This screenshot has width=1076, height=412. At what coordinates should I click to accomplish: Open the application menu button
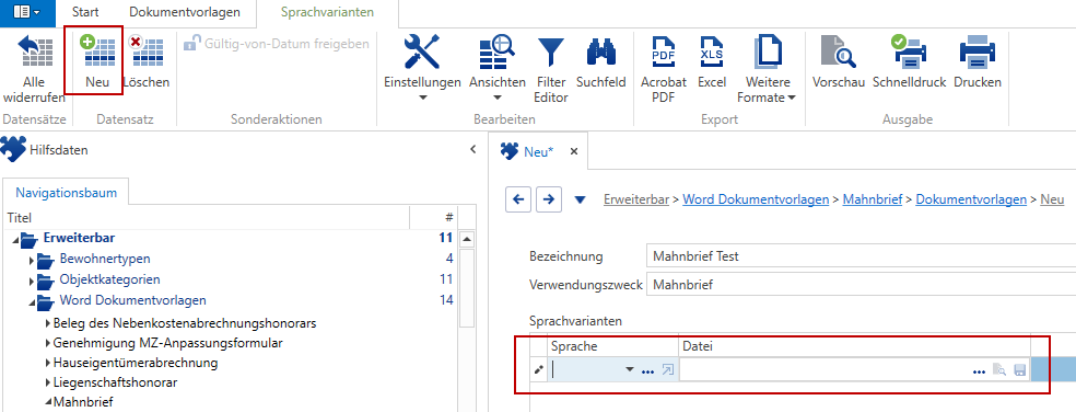click(27, 12)
